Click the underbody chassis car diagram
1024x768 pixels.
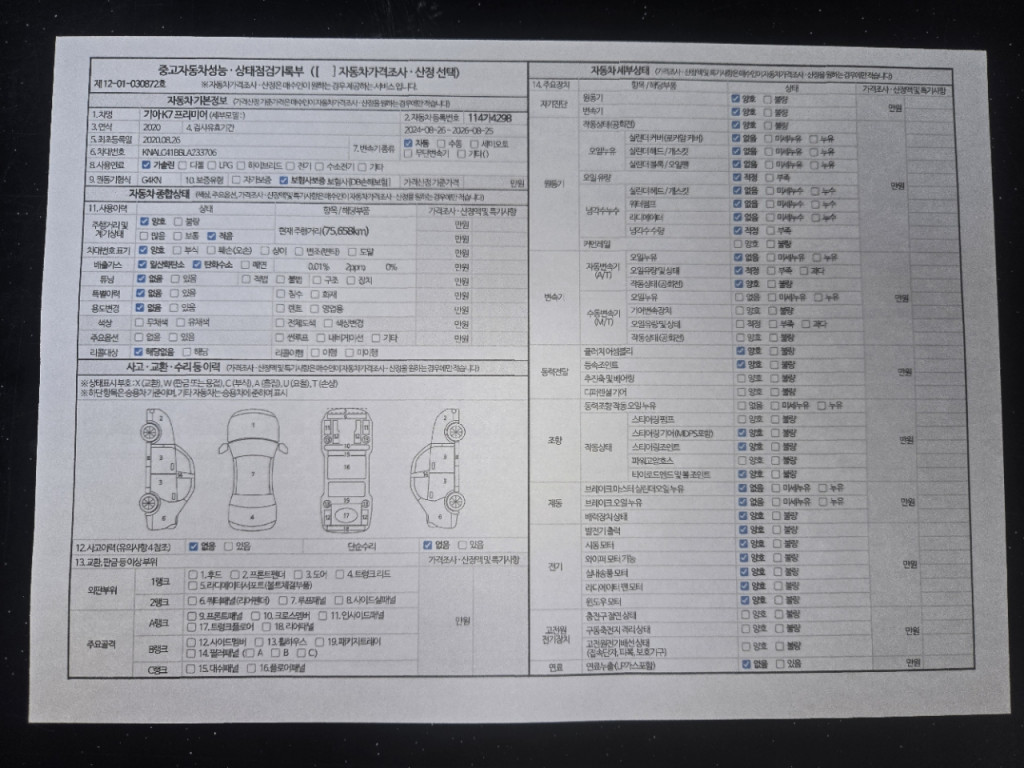click(345, 469)
